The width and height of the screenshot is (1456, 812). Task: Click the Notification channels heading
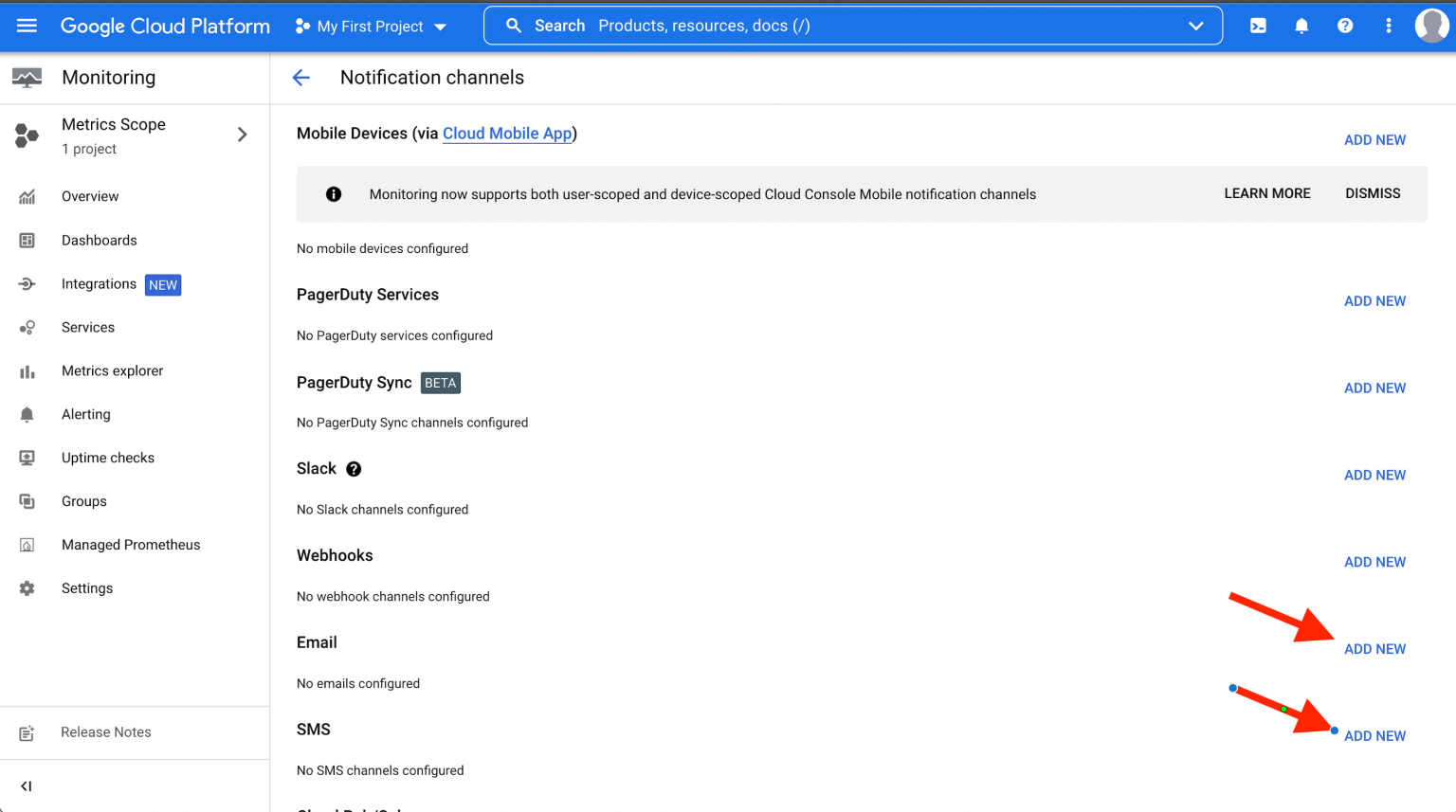[432, 78]
